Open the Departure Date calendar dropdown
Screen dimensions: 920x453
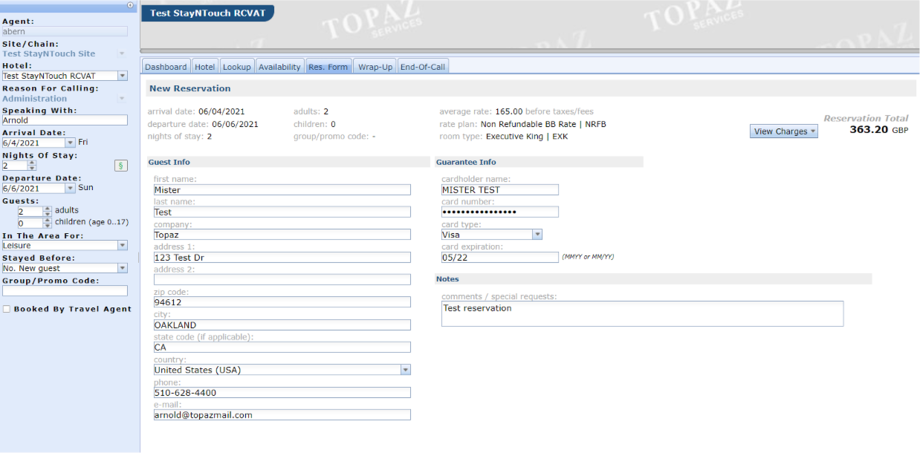(70, 188)
